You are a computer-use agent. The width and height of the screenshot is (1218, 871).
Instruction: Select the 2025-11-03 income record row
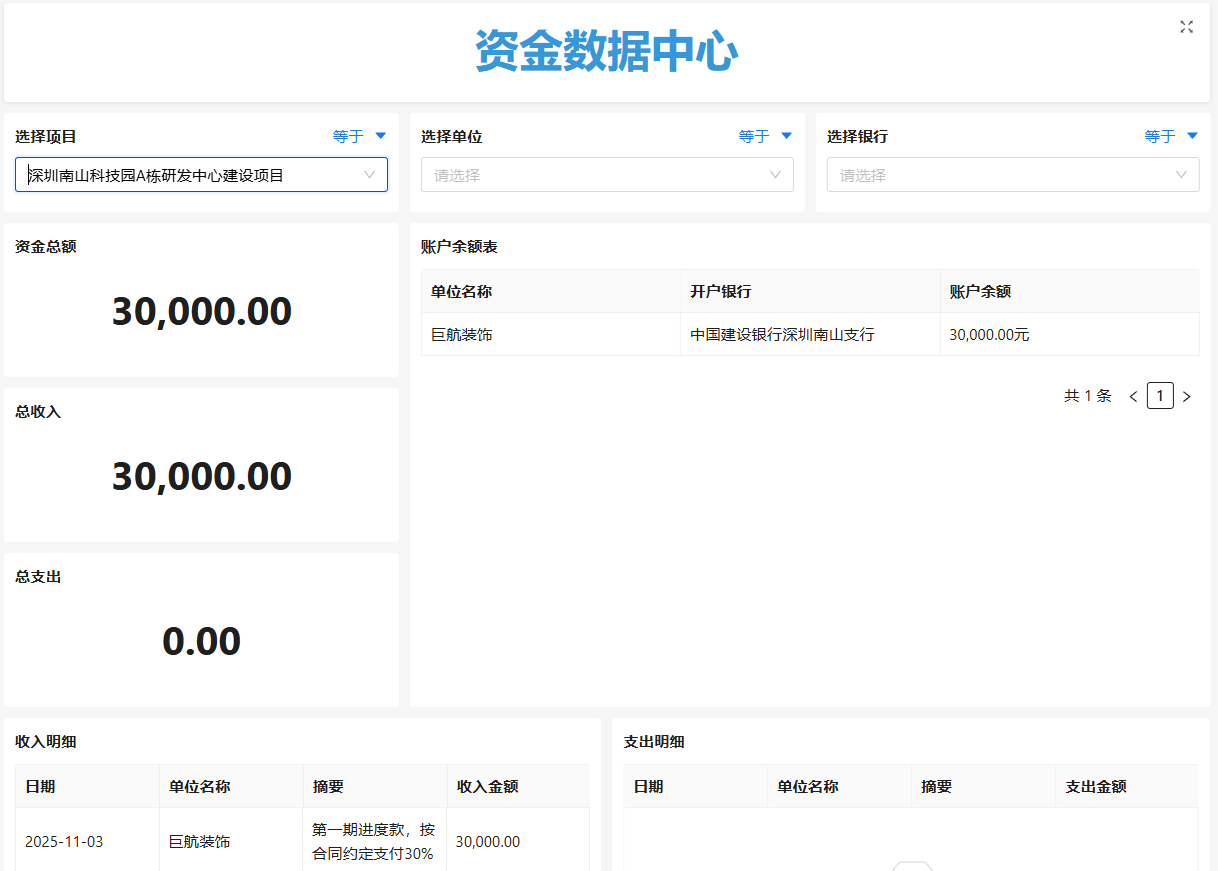[x=64, y=842]
